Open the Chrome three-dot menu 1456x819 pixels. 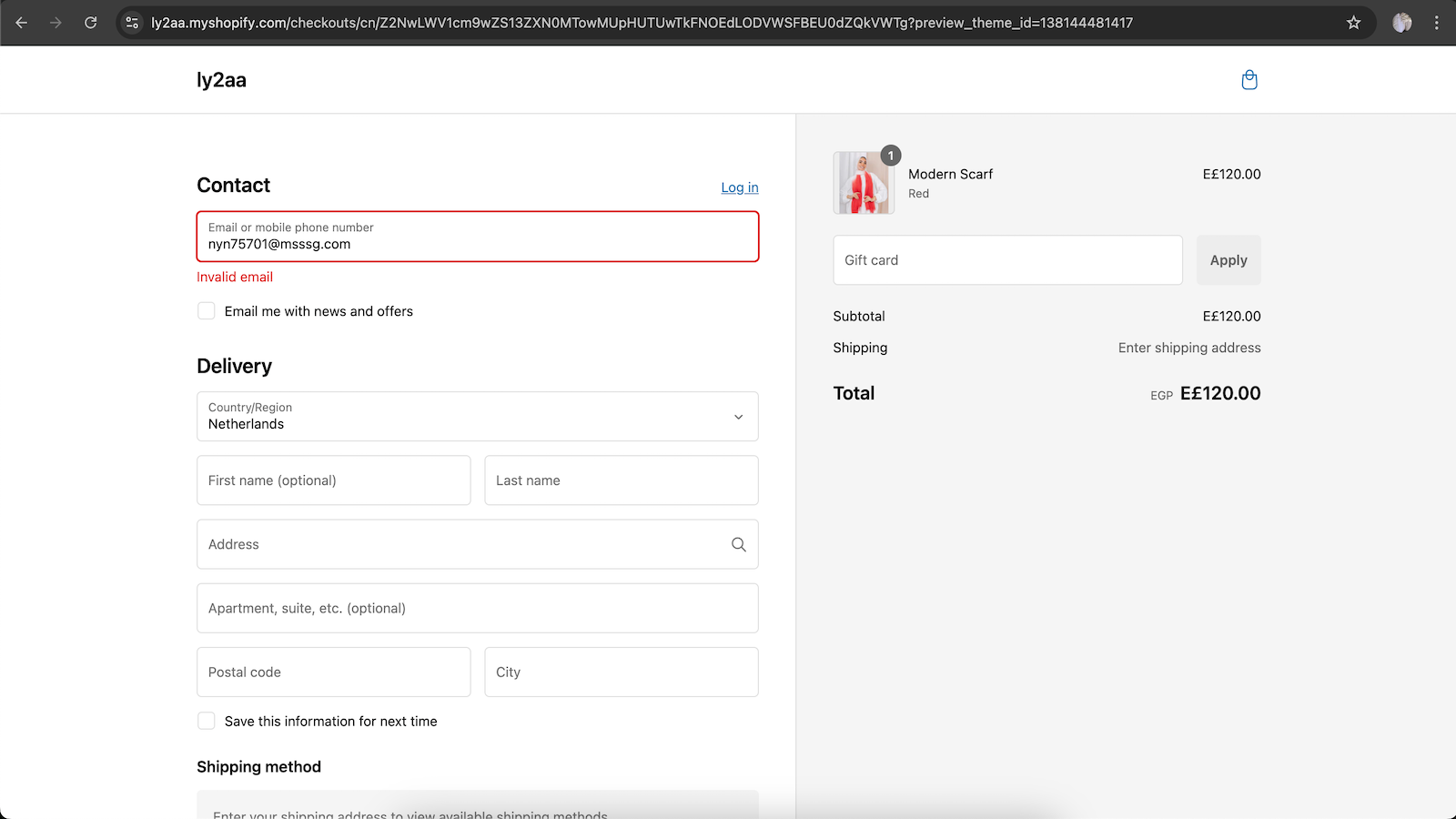click(1438, 22)
